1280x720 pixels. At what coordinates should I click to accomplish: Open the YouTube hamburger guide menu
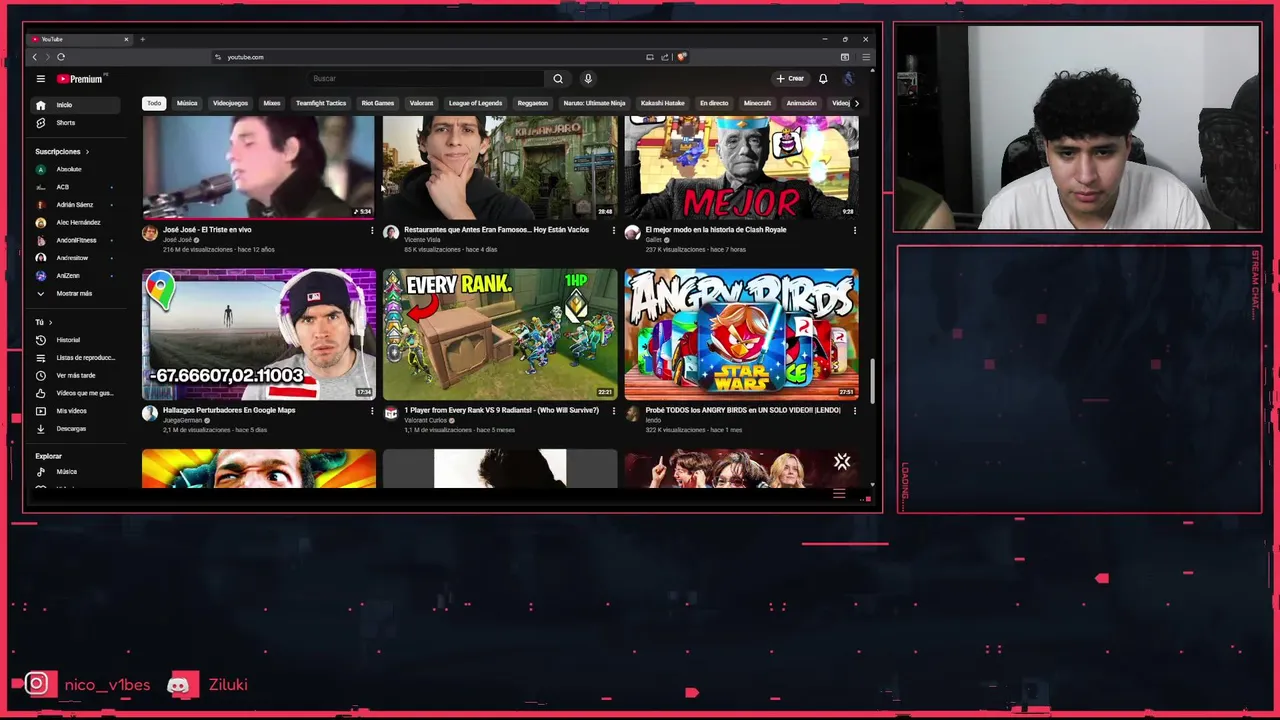tap(41, 78)
